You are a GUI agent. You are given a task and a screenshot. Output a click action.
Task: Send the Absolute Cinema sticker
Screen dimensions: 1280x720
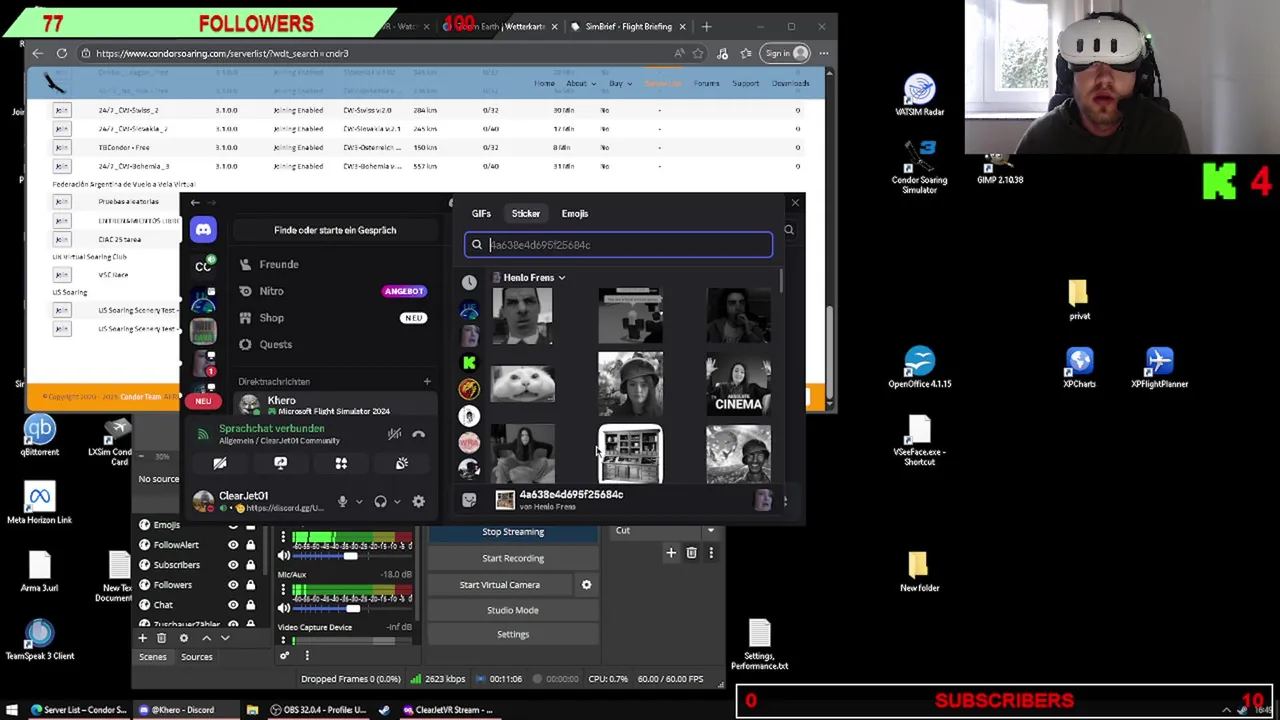pos(738,384)
